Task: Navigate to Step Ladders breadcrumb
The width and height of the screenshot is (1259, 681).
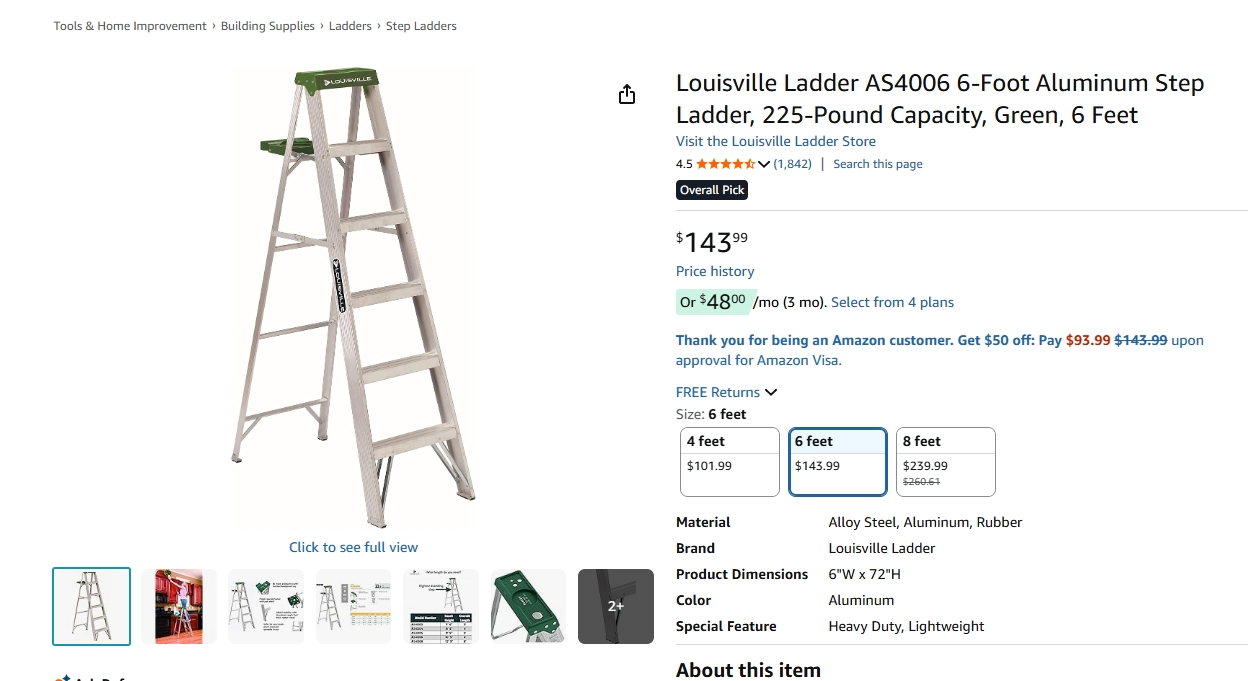Action: coord(421,26)
